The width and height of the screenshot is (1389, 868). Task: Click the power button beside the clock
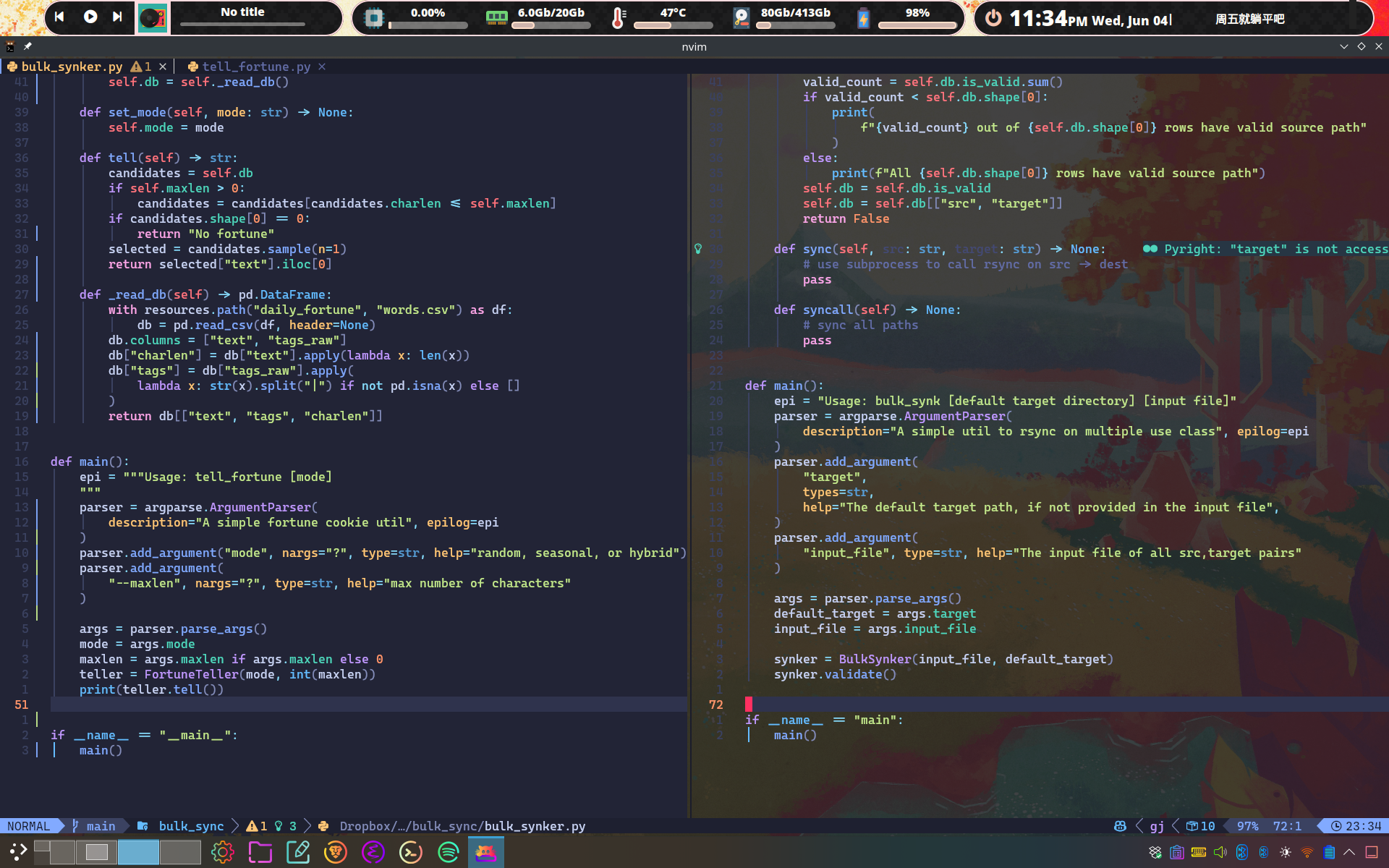994,18
